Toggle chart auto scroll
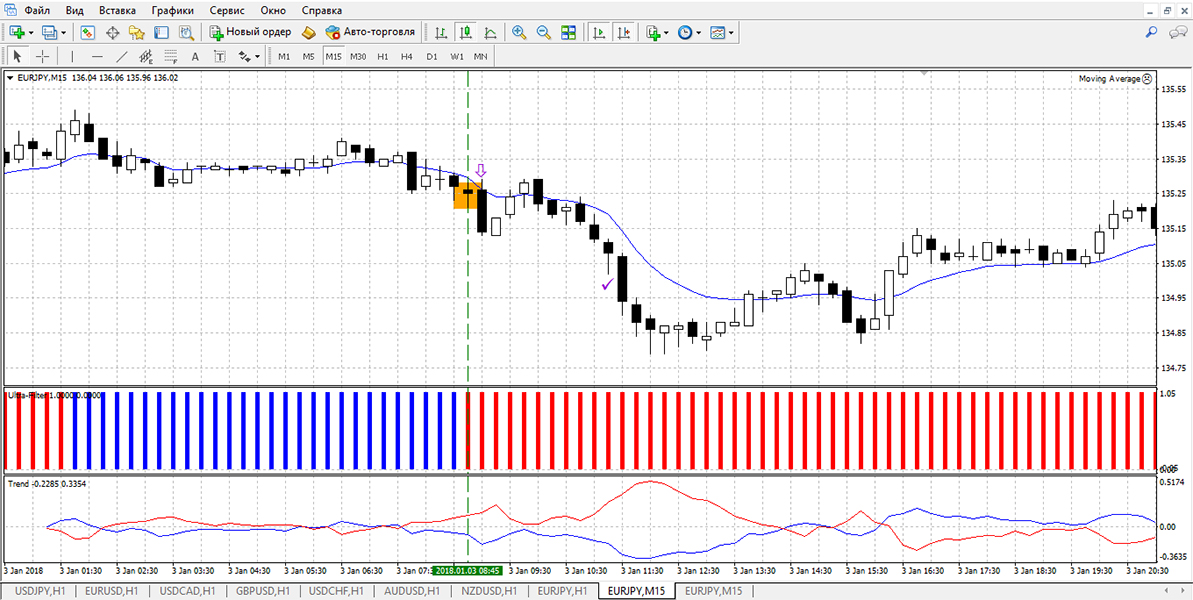 600,33
